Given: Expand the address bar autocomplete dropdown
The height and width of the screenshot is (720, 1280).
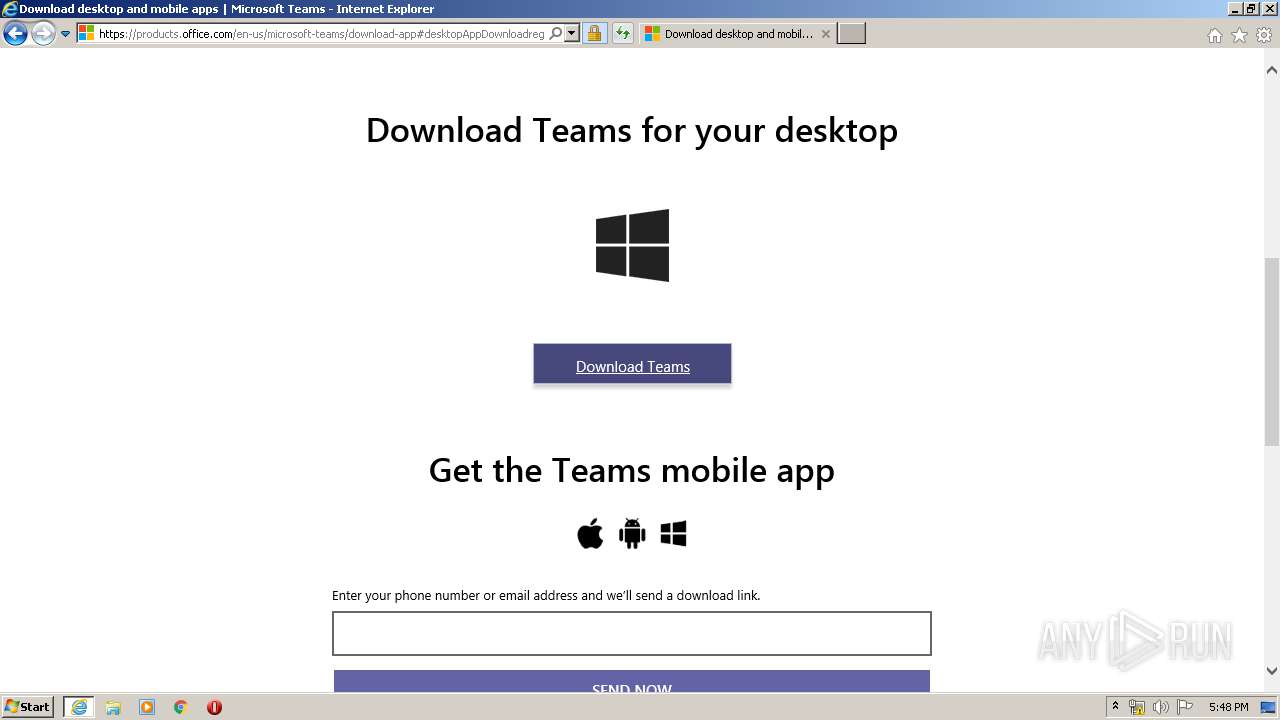Looking at the screenshot, I should pyautogui.click(x=572, y=34).
